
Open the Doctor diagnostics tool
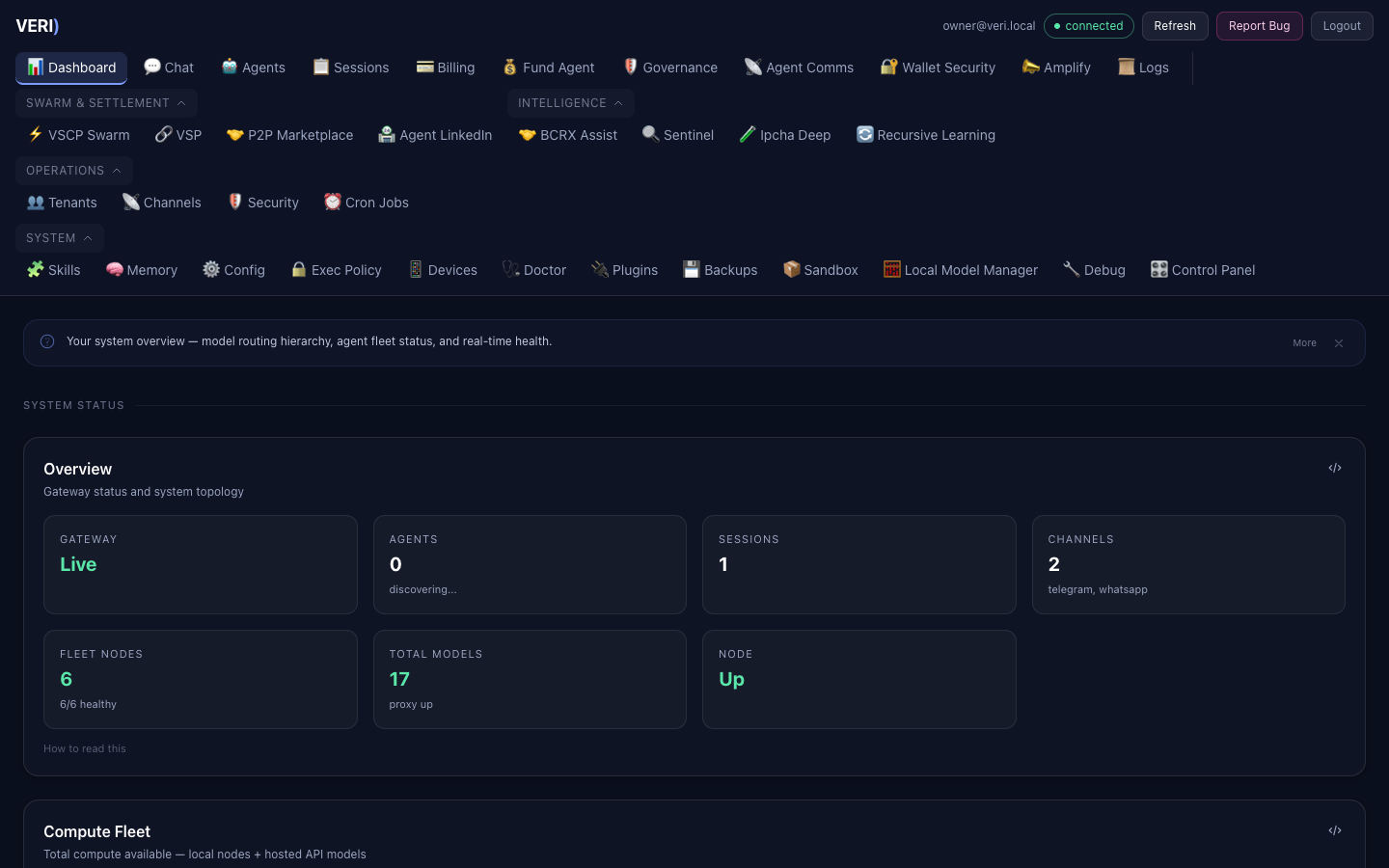pos(533,270)
